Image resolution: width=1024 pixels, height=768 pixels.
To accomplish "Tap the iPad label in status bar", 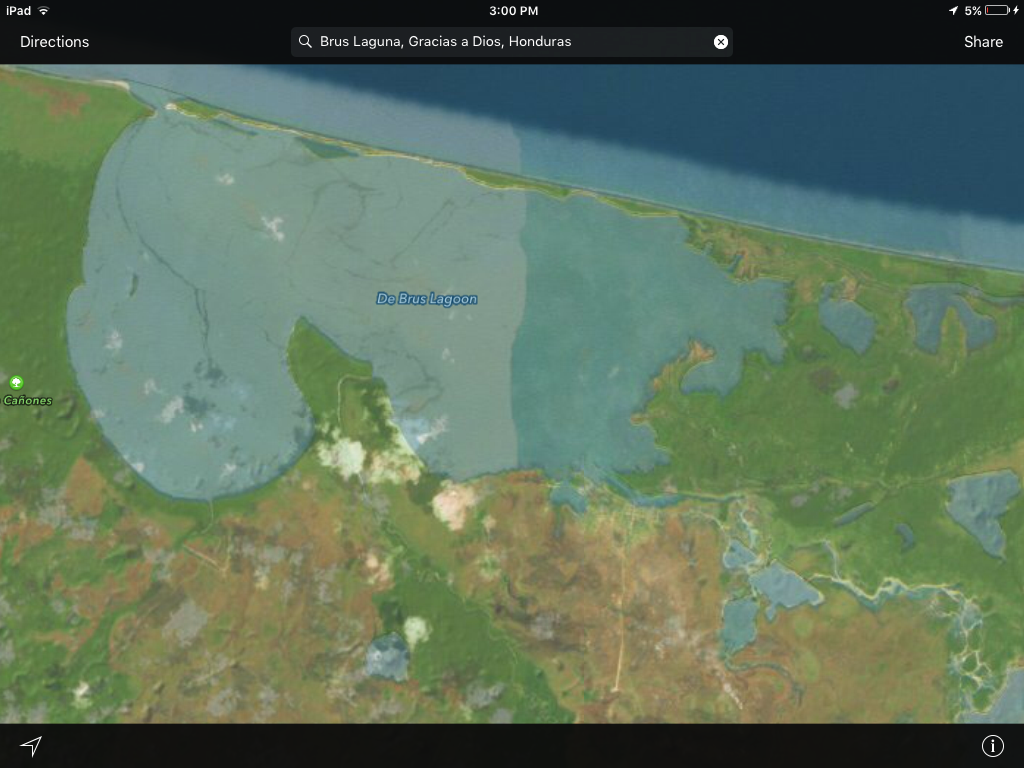I will click(18, 10).
